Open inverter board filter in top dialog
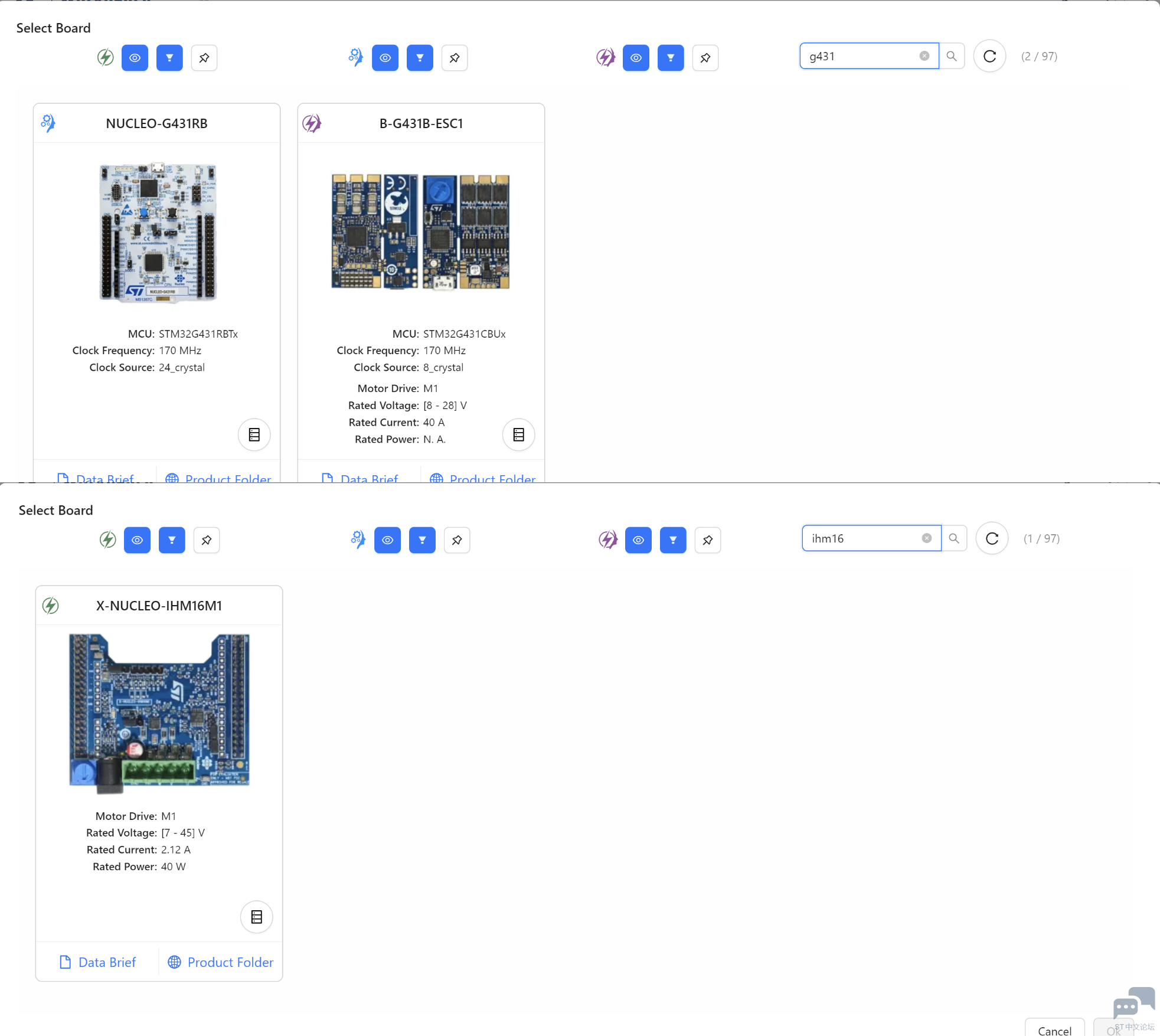Screen dimensions: 1160x1036 click(x=671, y=58)
